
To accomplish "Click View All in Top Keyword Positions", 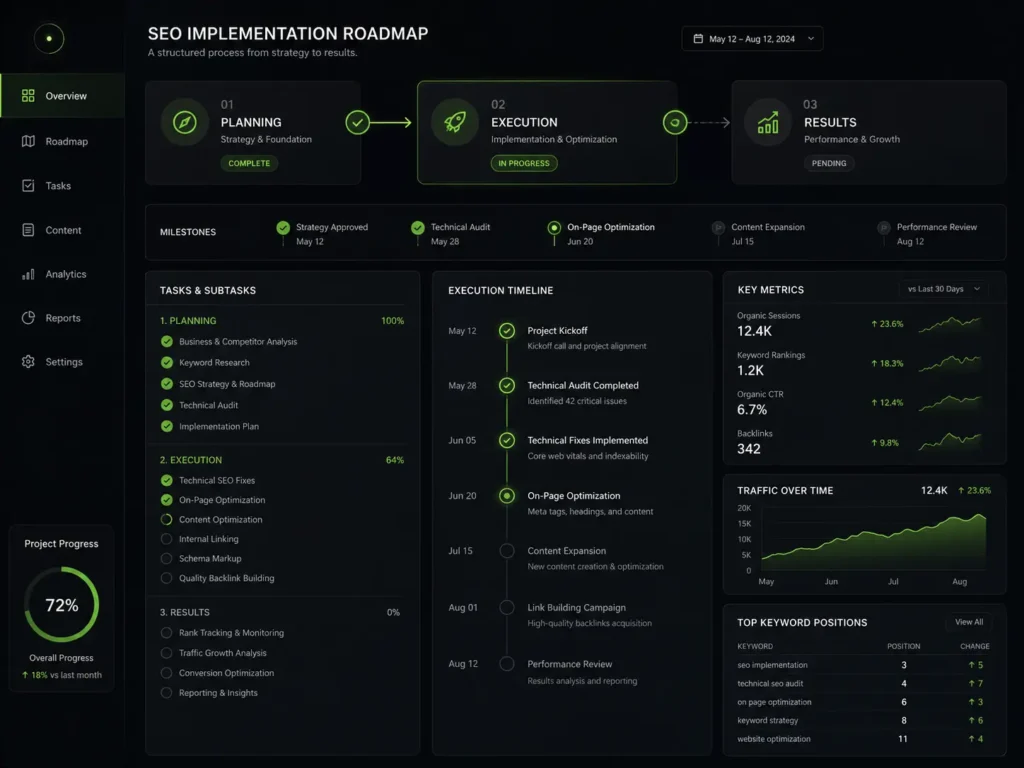I will 968,622.
